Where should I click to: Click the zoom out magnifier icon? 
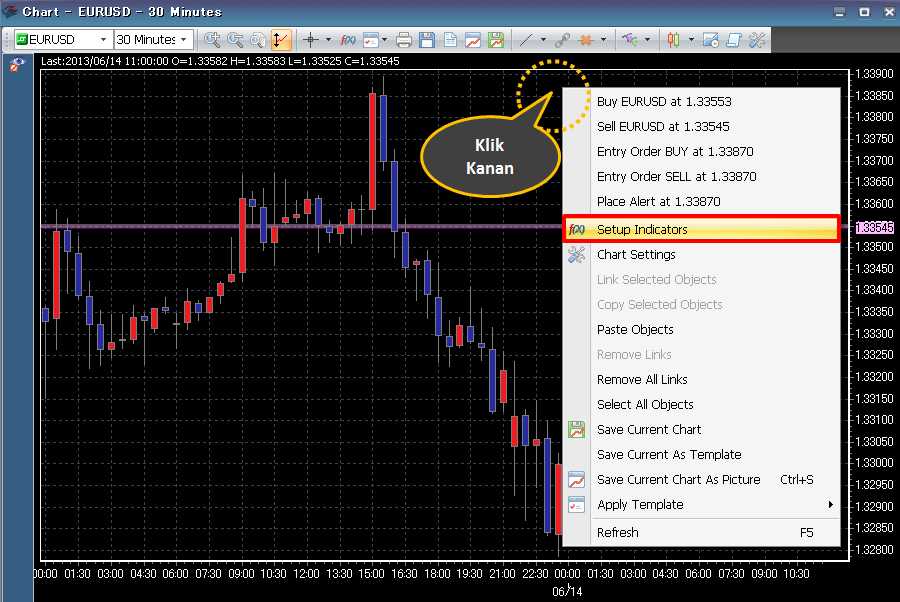tap(235, 40)
